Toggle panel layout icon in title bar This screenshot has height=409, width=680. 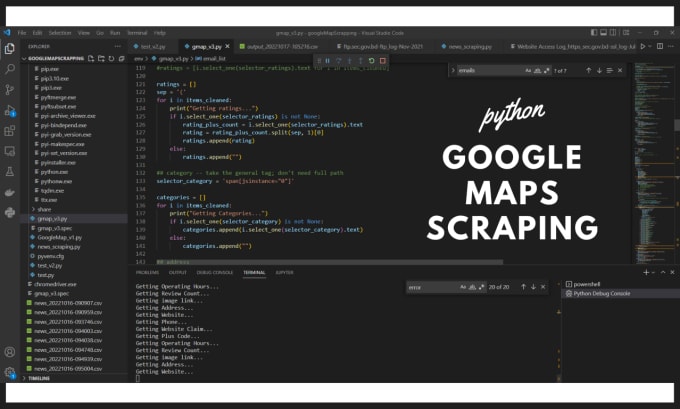click(x=604, y=33)
